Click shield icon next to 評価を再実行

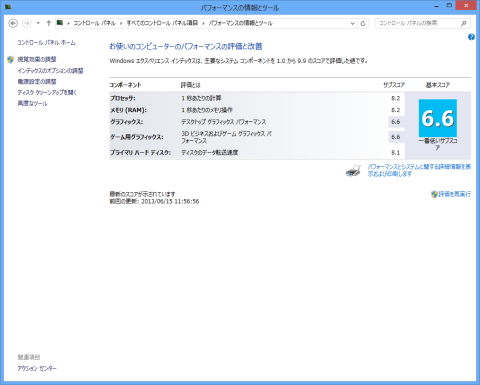(434, 194)
